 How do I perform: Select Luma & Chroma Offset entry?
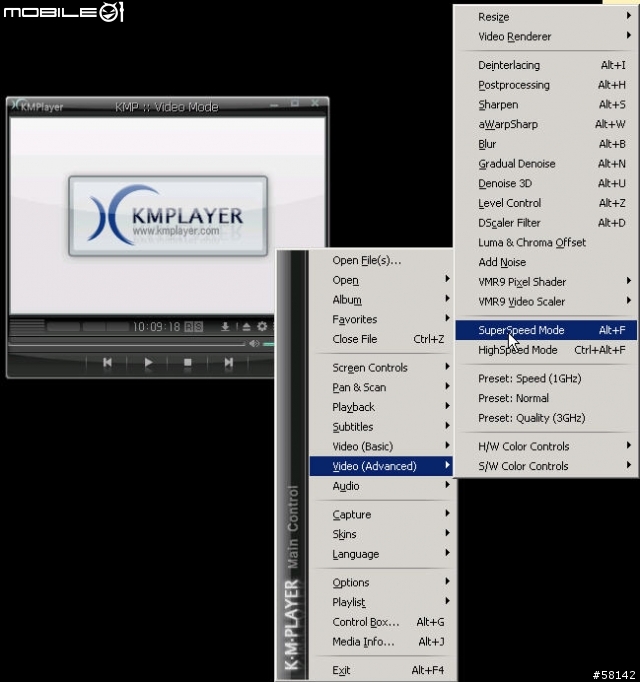(x=546, y=243)
